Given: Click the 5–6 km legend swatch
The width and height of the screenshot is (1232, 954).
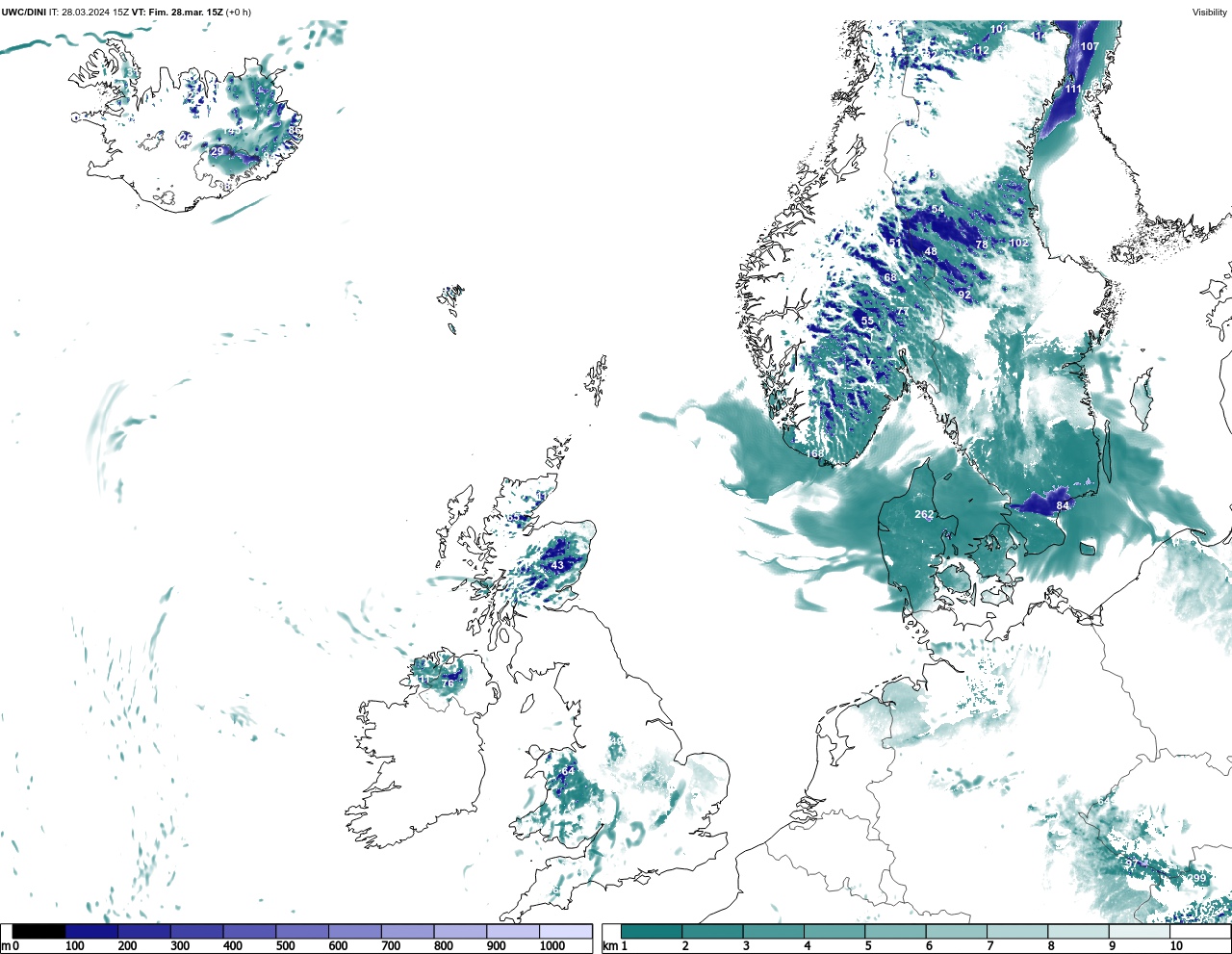Looking at the screenshot, I should coord(895,932).
